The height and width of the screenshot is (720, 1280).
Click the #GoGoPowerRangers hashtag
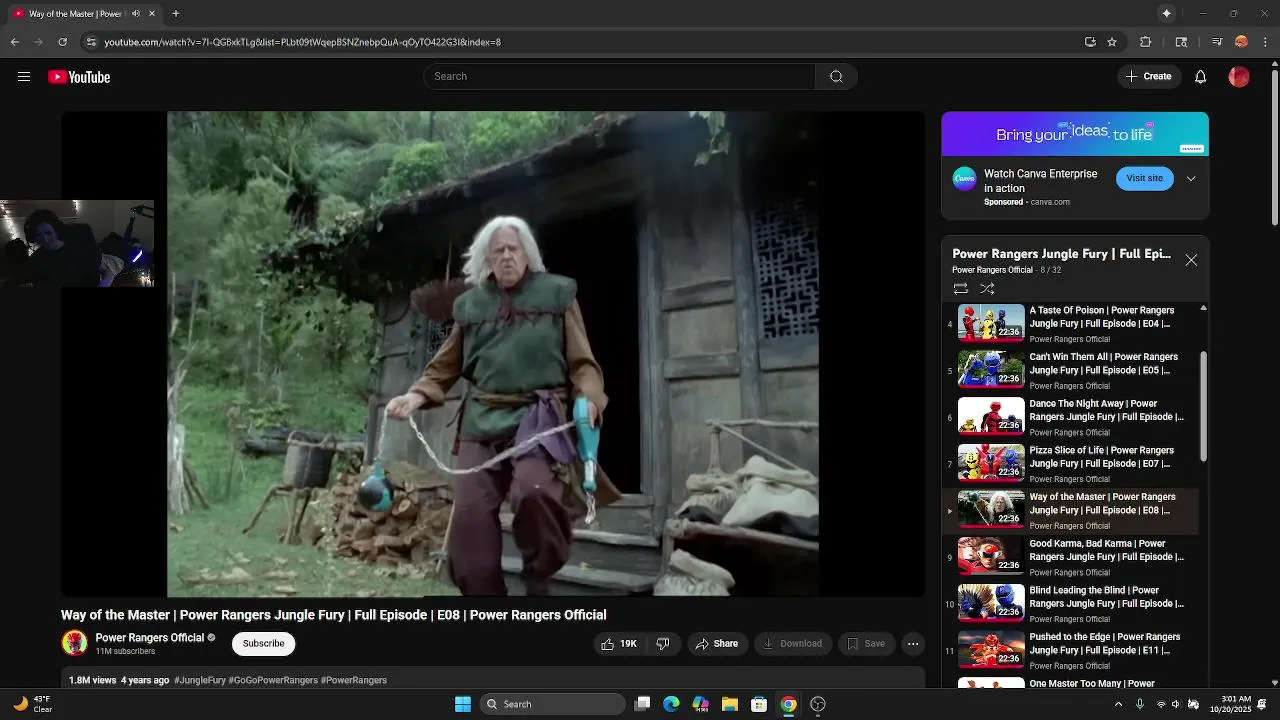point(272,680)
